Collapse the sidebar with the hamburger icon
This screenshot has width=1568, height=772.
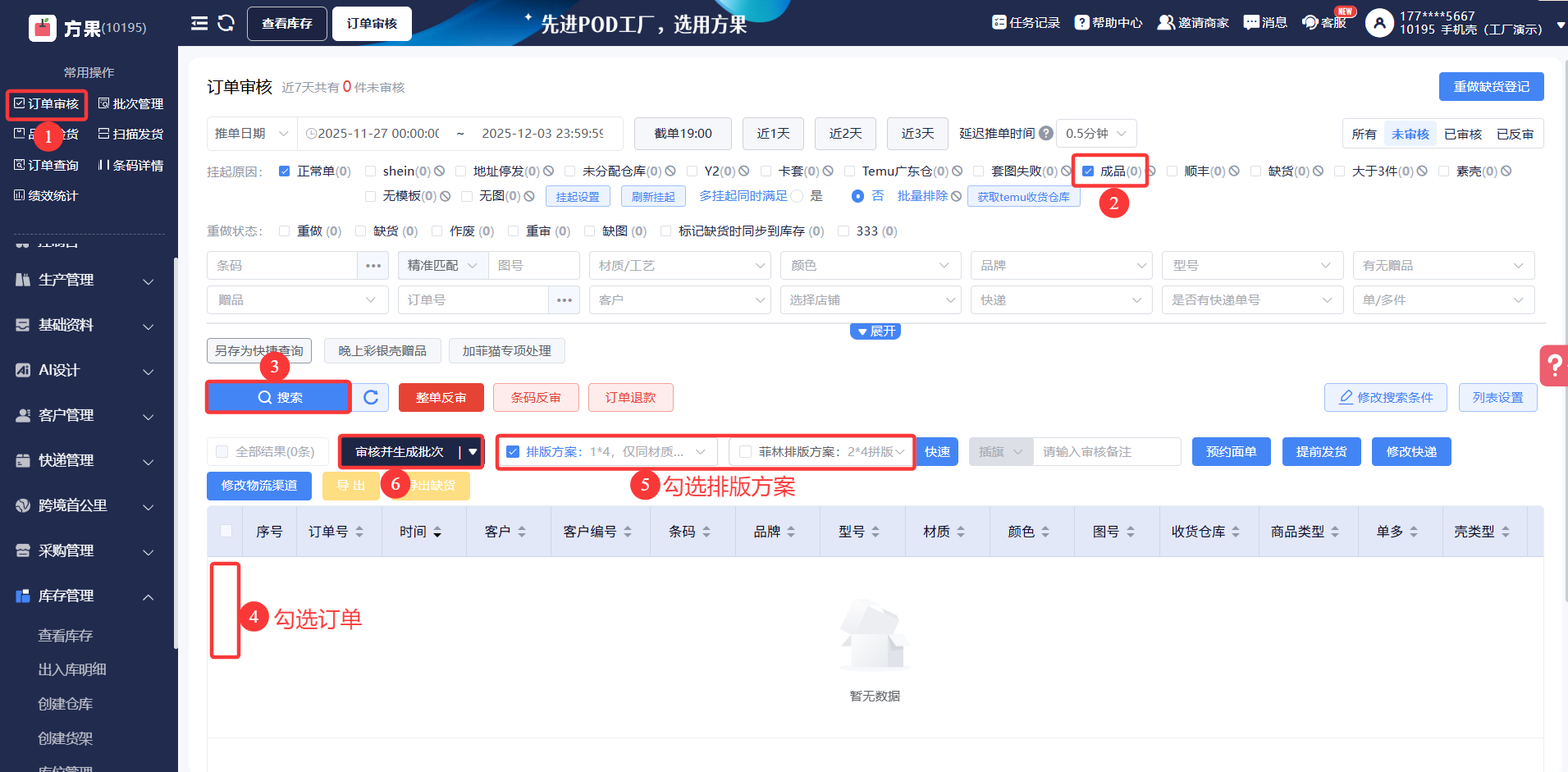(199, 23)
